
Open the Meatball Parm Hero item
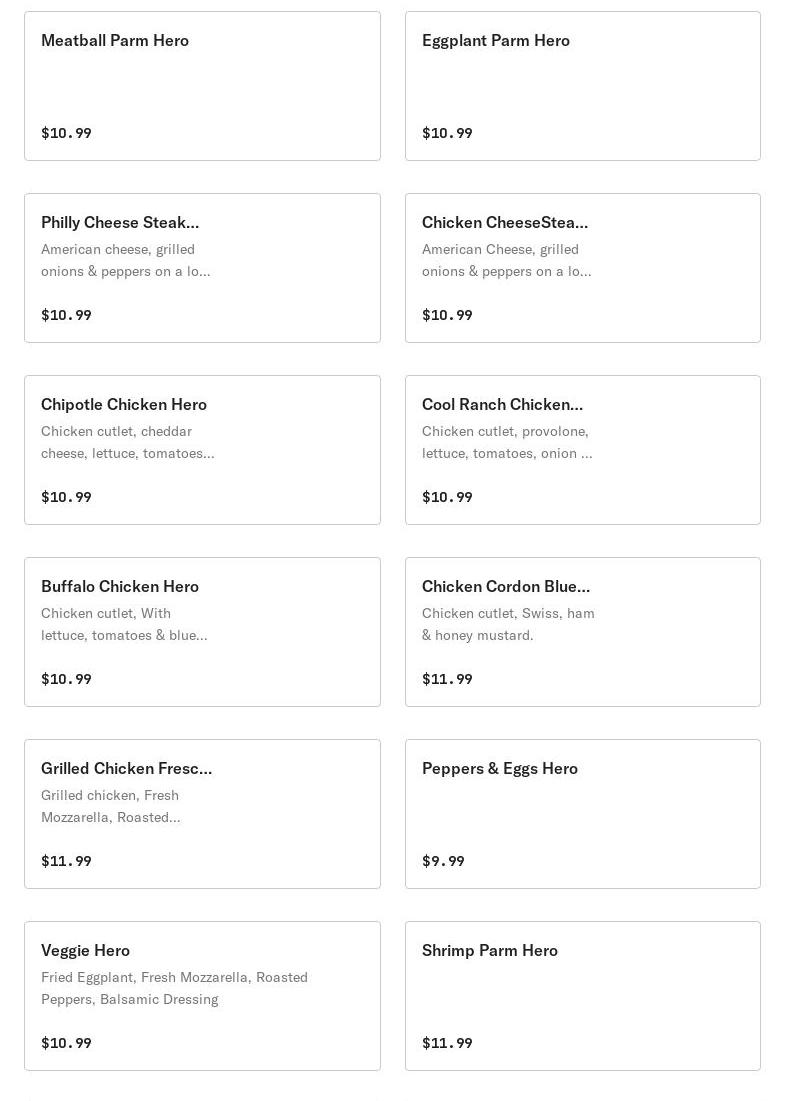(202, 86)
